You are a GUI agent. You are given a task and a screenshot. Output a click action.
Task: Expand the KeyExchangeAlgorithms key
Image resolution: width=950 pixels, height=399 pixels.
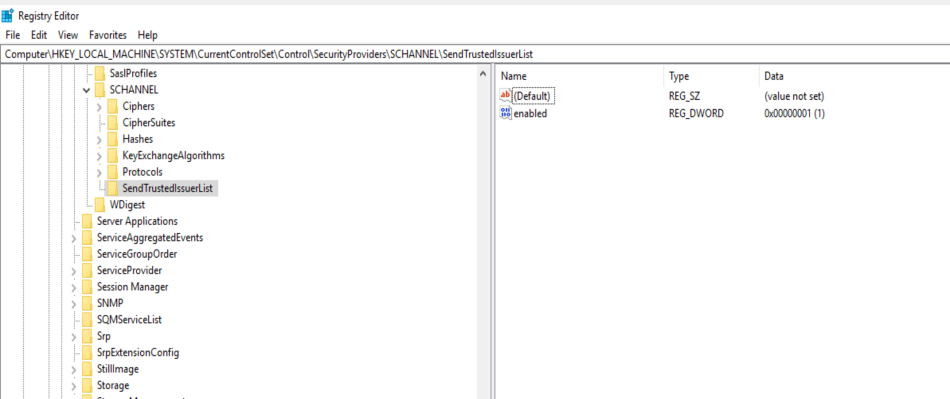(99, 156)
